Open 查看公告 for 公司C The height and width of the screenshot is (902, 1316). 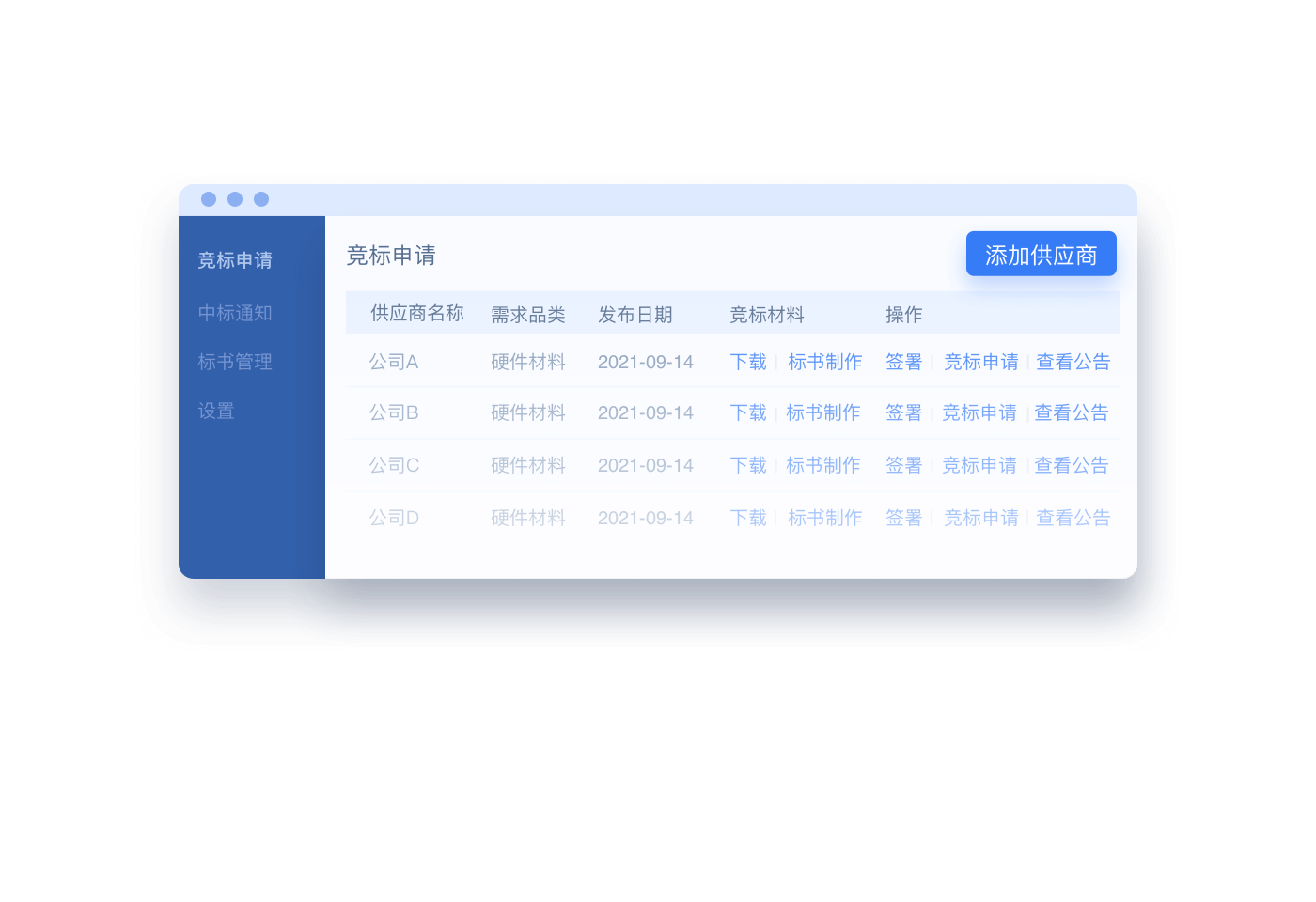[x=1071, y=465]
